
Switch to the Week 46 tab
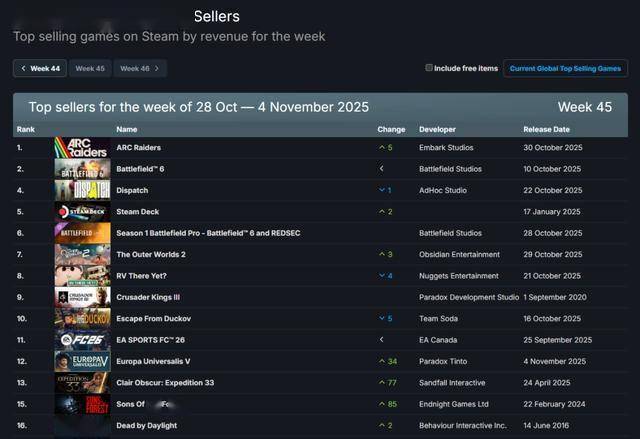tap(140, 69)
